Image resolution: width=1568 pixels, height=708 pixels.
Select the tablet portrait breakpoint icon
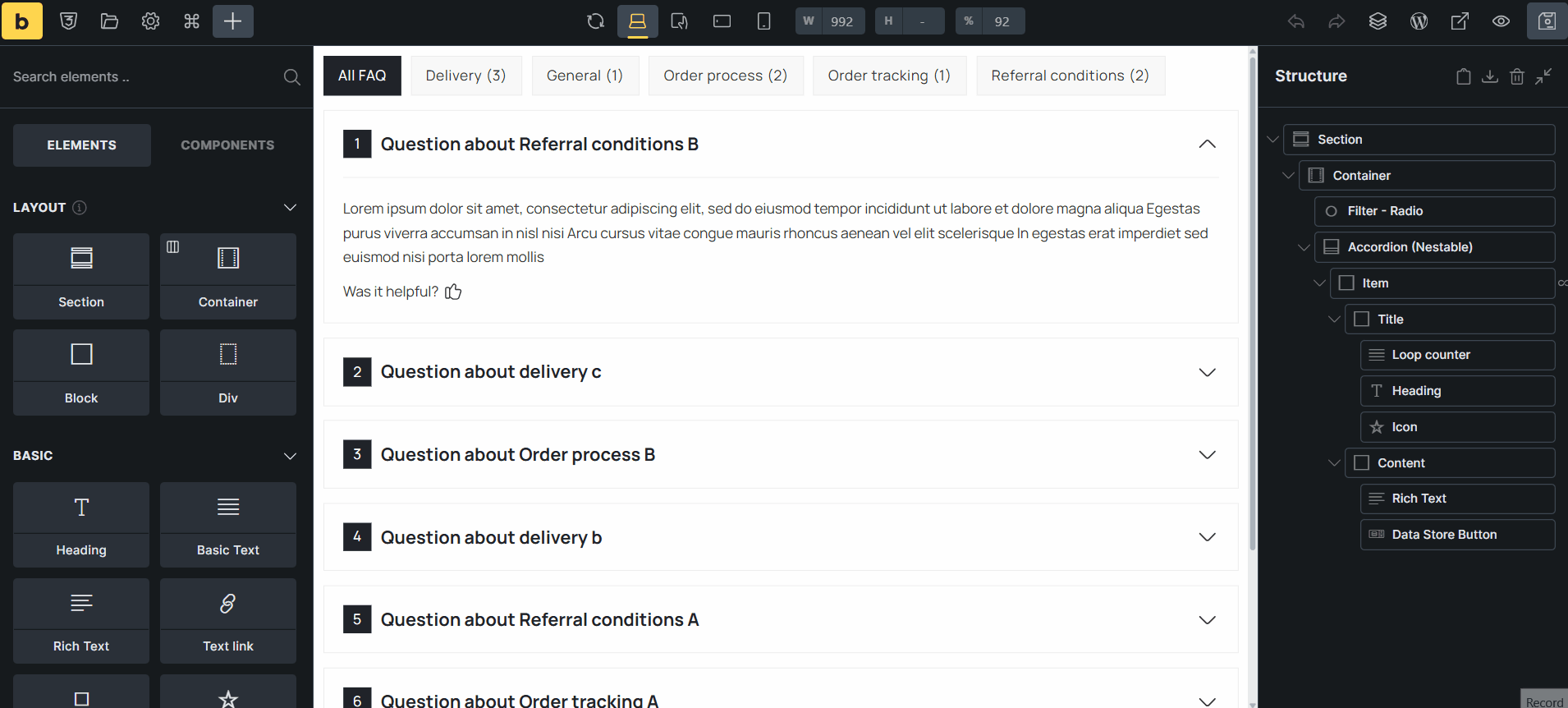[679, 21]
